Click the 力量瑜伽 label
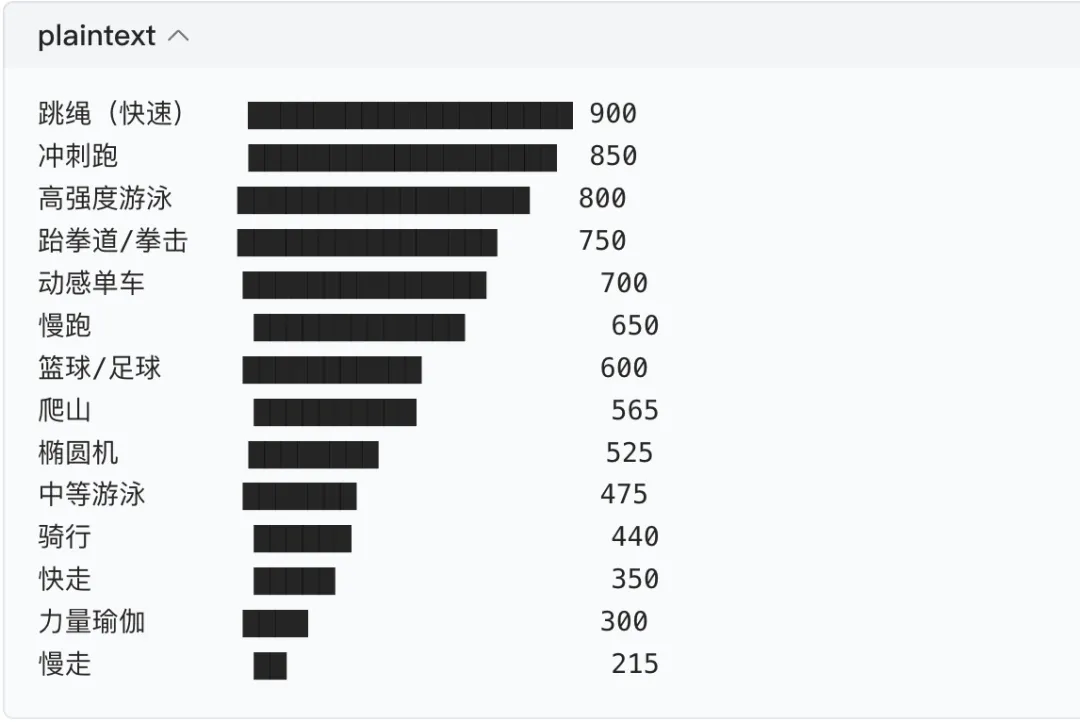Screen dimensions: 1080x722 [91, 622]
